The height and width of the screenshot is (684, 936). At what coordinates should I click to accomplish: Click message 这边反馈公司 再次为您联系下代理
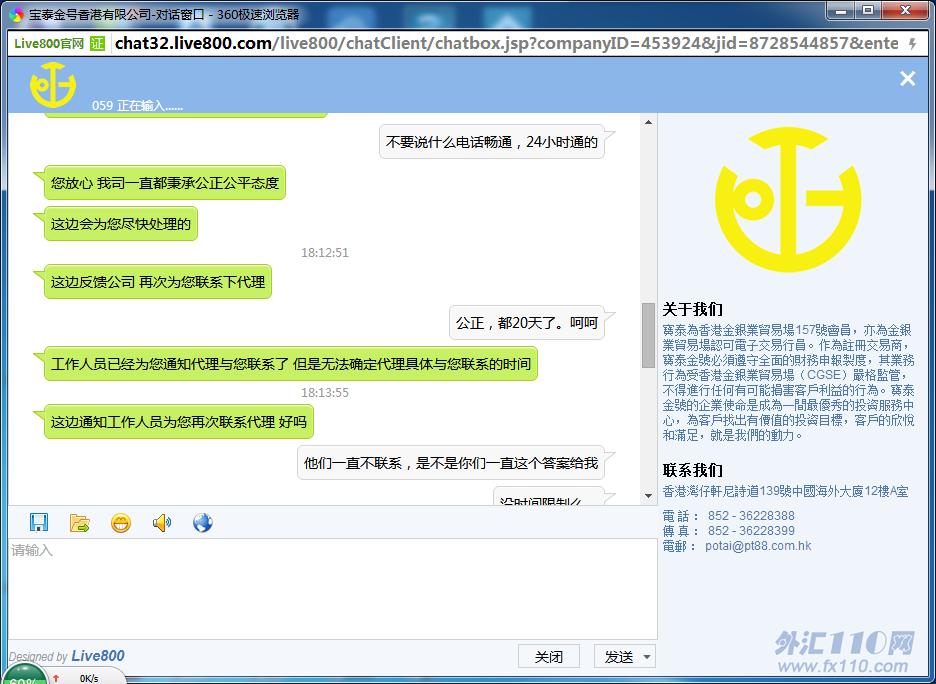pos(158,282)
